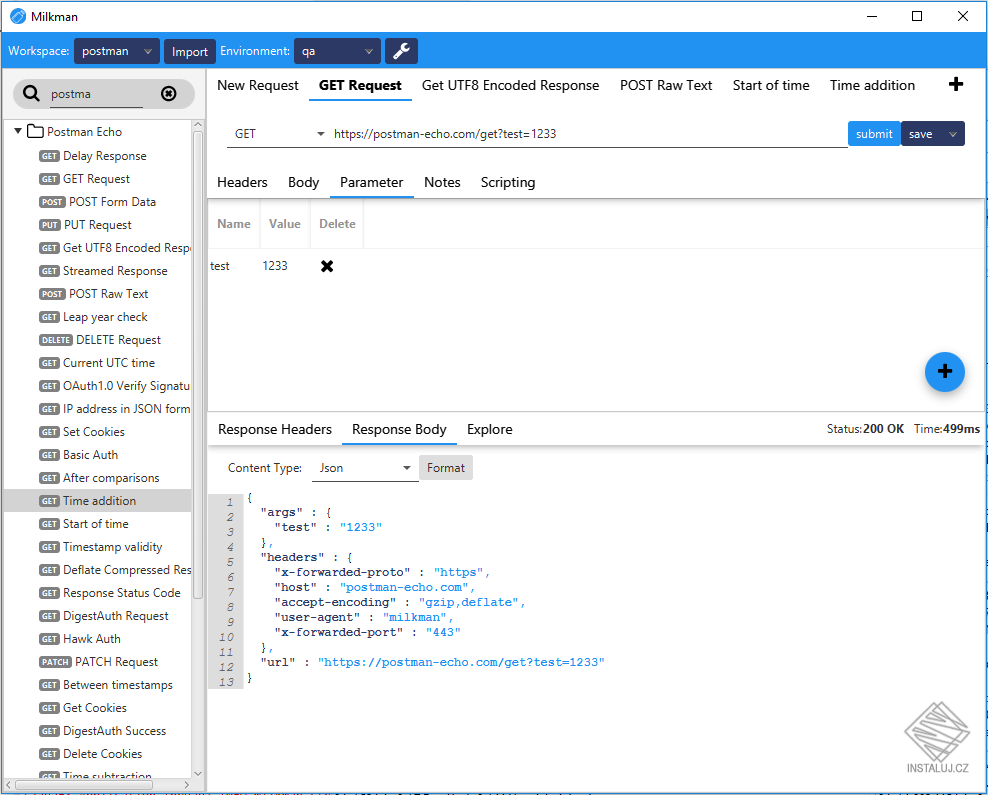Click the search text field
Screen dimensions: 988x795
click(x=97, y=94)
